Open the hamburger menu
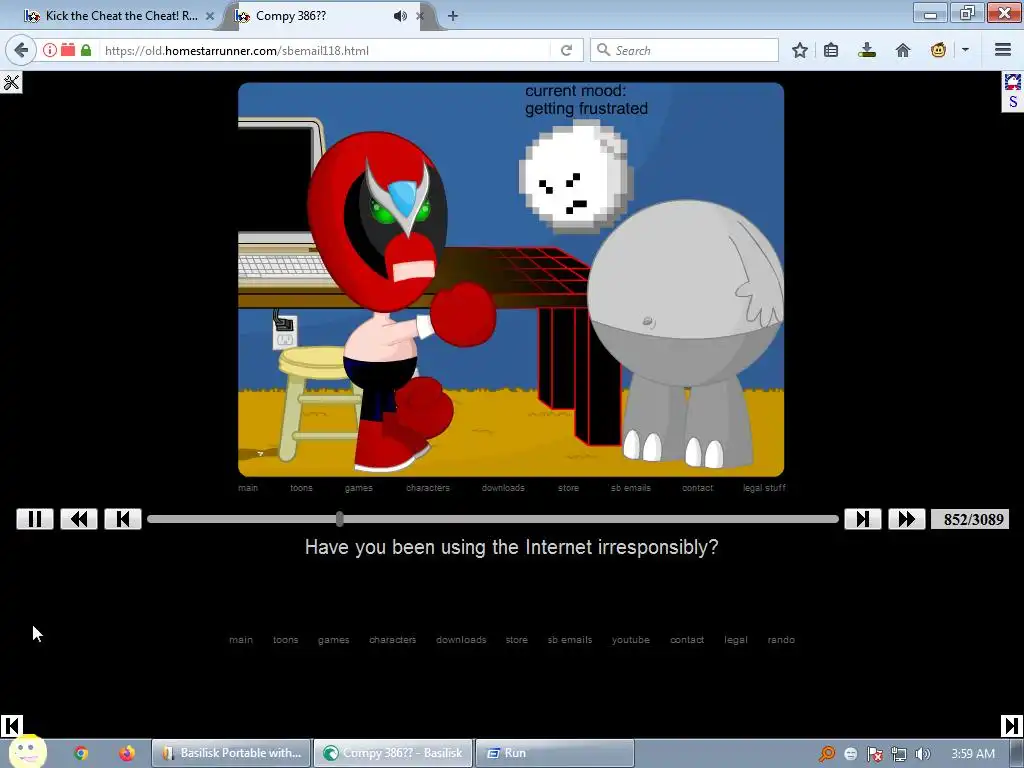The image size is (1024, 768). [1003, 50]
